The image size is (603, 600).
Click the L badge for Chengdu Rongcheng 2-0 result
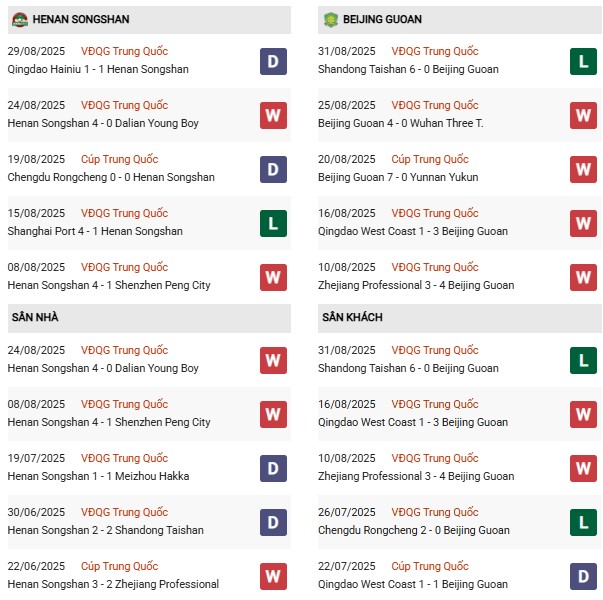tap(583, 522)
